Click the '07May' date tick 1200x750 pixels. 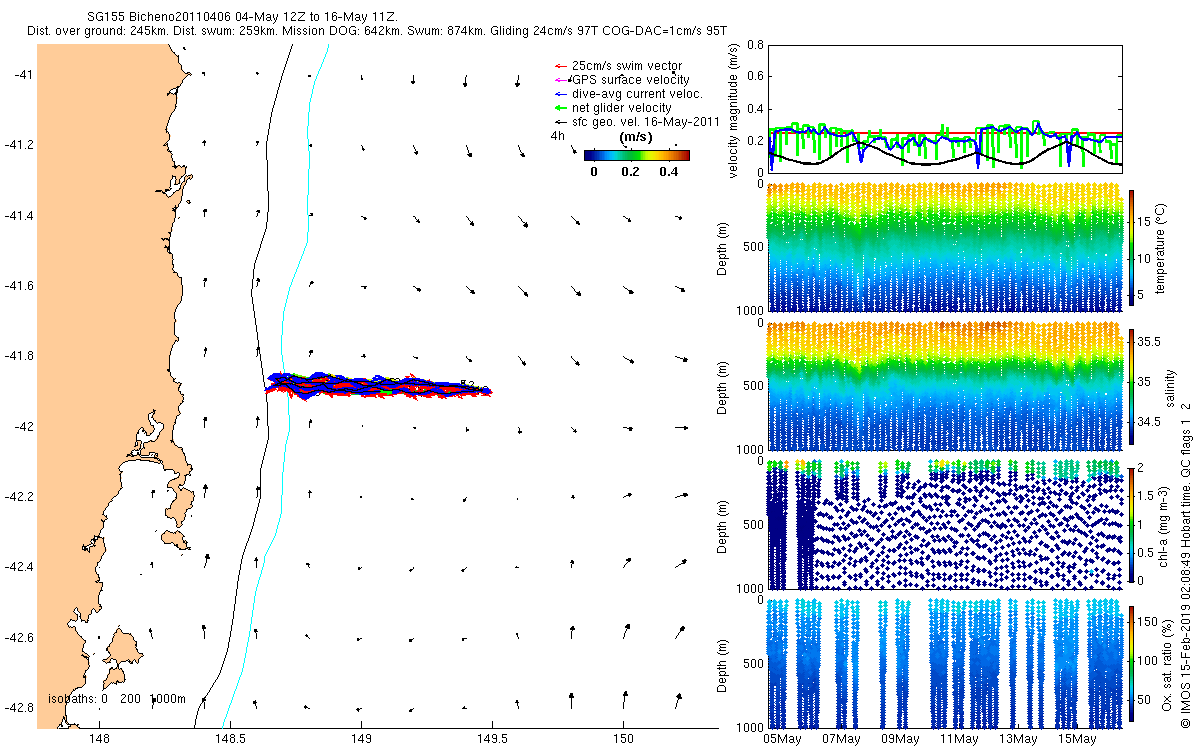841,740
